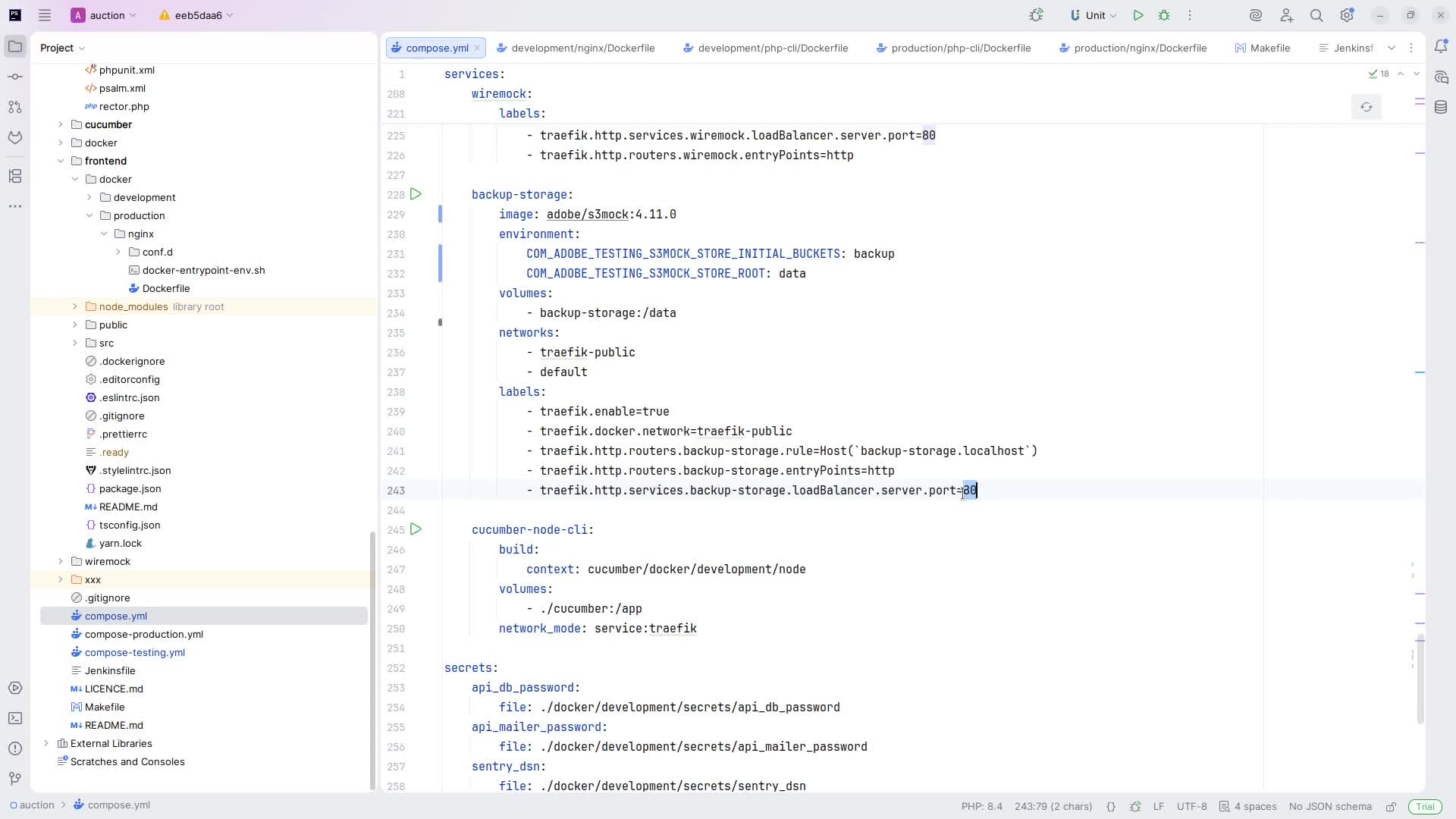The image size is (1456, 819).
Task: Select compose-production.yml in project tree
Action: coord(143,634)
